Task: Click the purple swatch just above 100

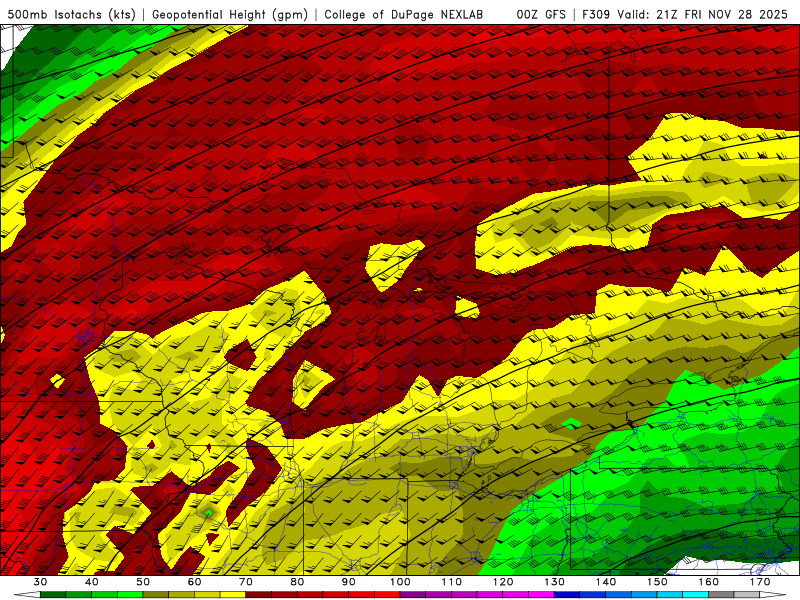Action: tap(413, 595)
